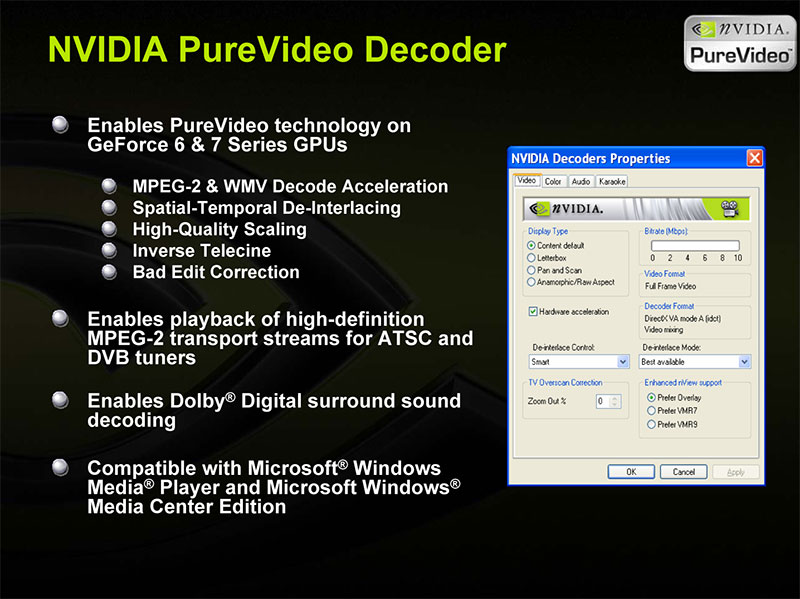Screen dimensions: 800x599
Task: Open the Audio tab
Action: pos(581,181)
